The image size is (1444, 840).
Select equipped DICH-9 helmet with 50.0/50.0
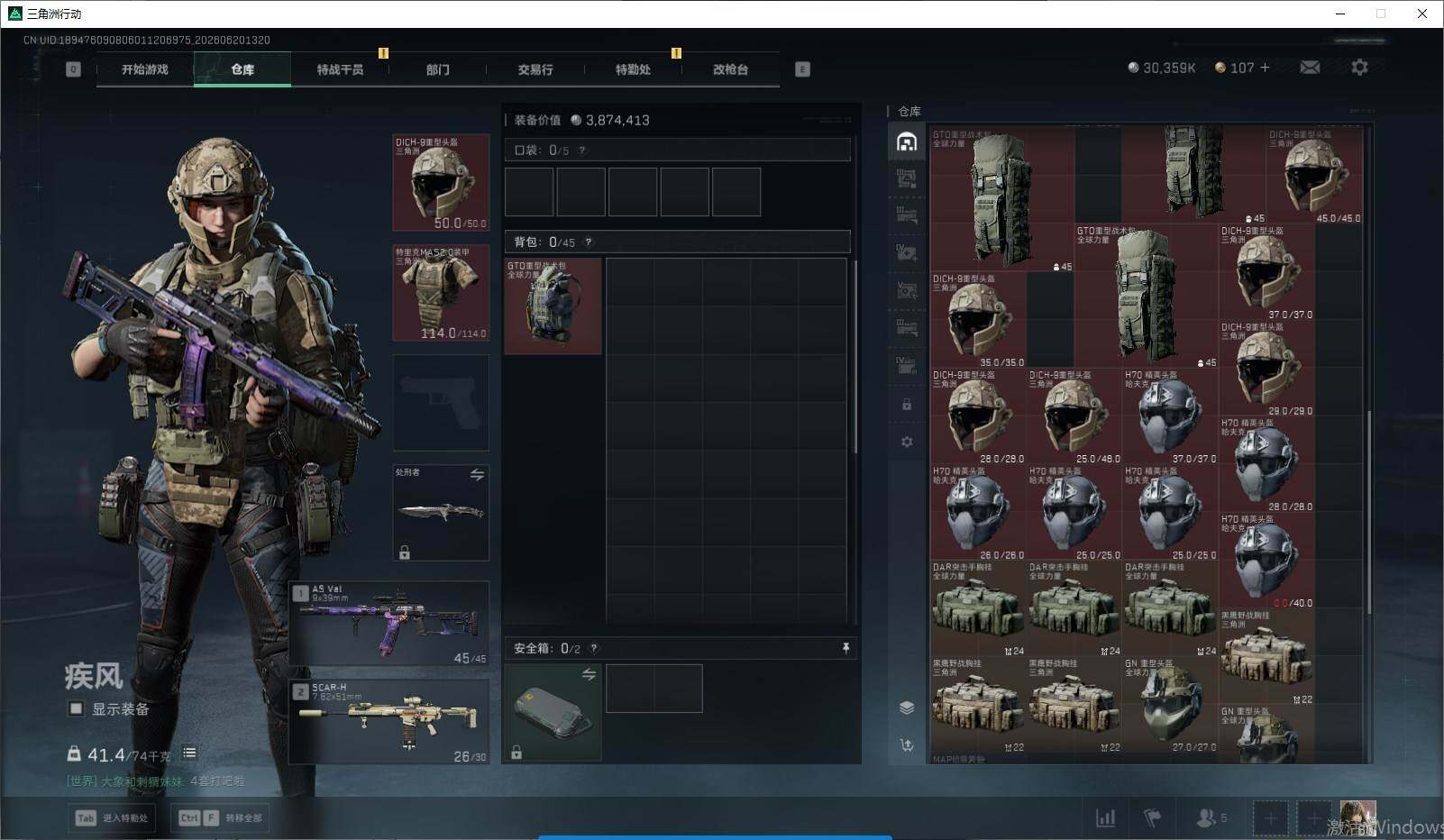(x=441, y=183)
